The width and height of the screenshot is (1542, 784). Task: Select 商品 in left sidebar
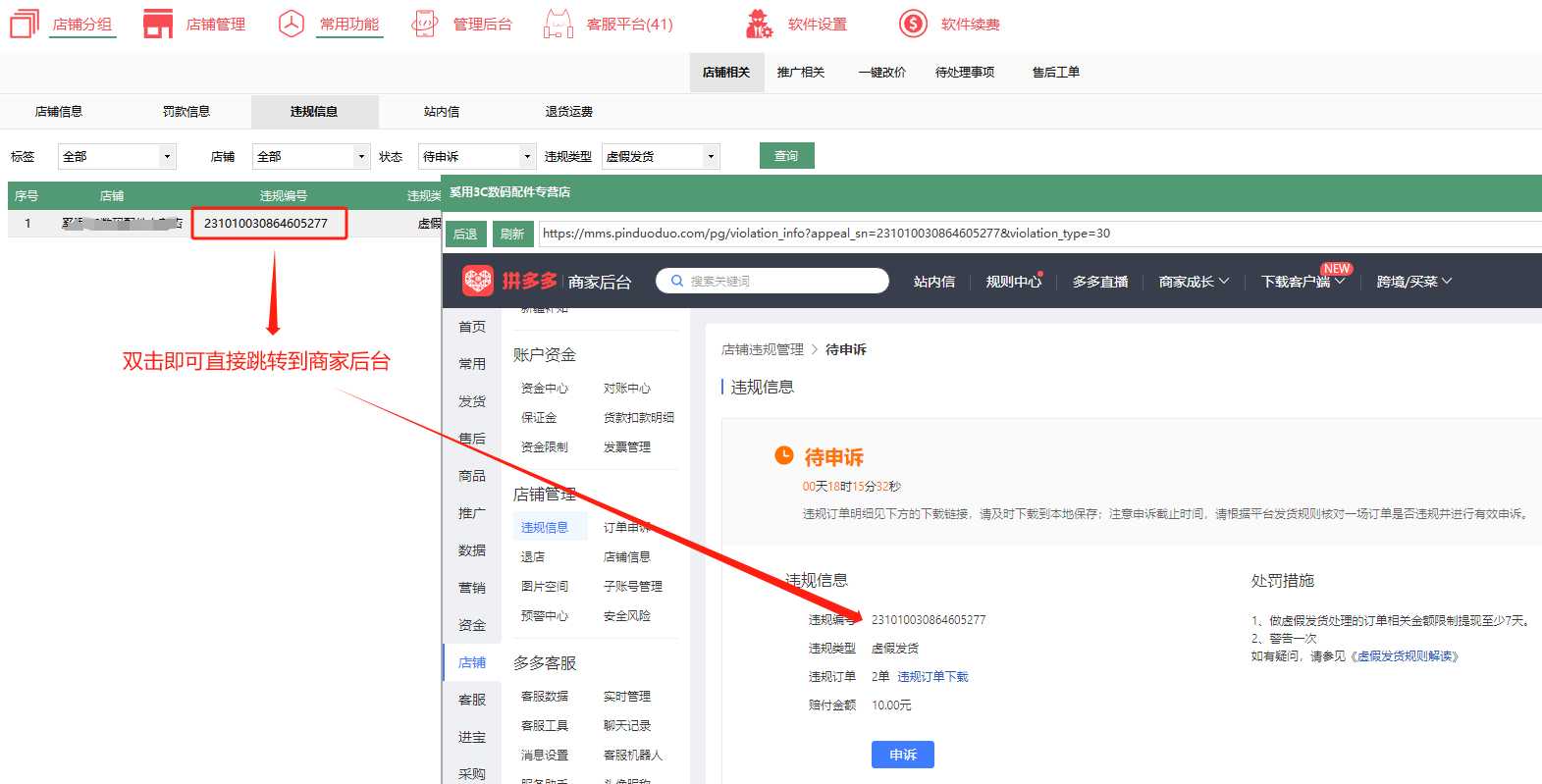point(472,476)
